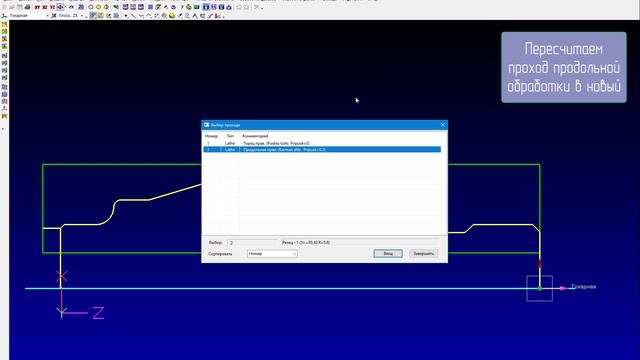
Task: Click the green monitor toolbar icon
Action: coord(196,7)
